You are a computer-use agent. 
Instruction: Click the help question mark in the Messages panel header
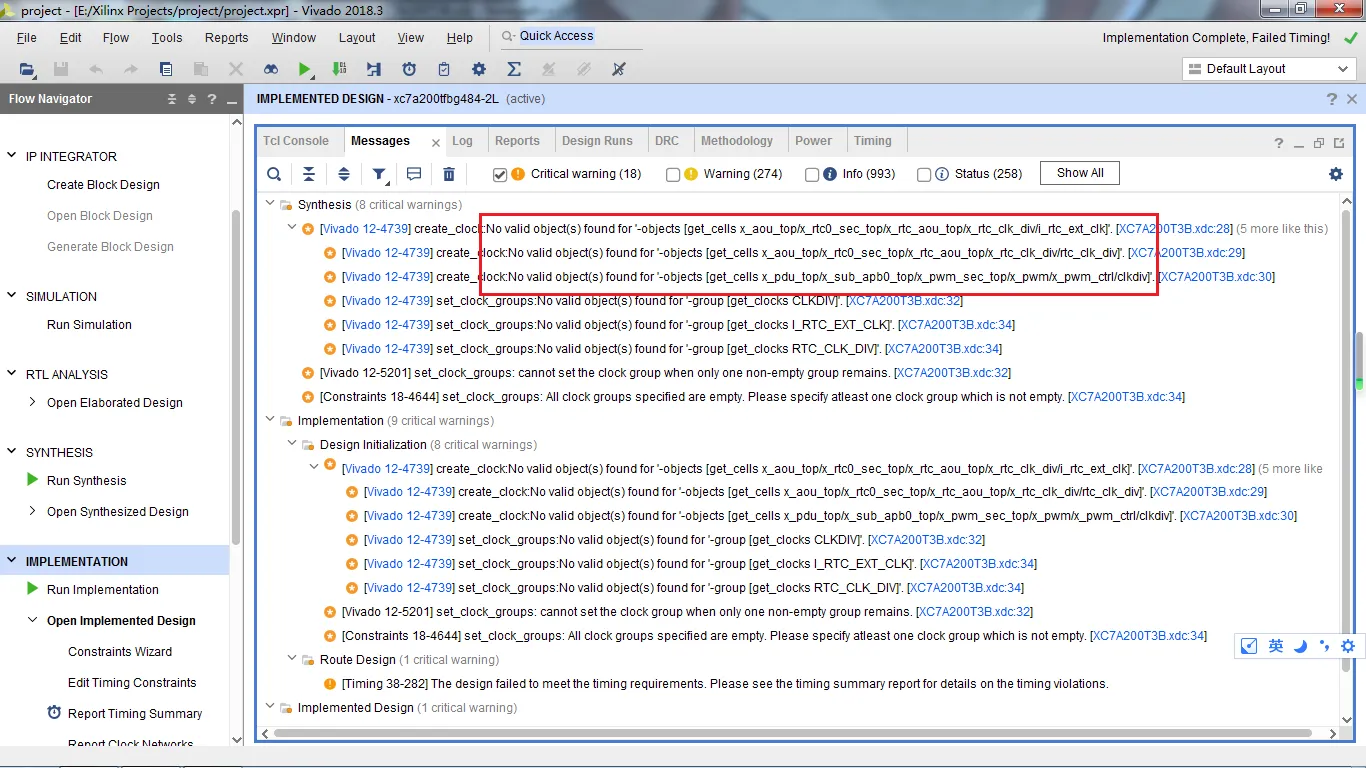(x=1279, y=143)
